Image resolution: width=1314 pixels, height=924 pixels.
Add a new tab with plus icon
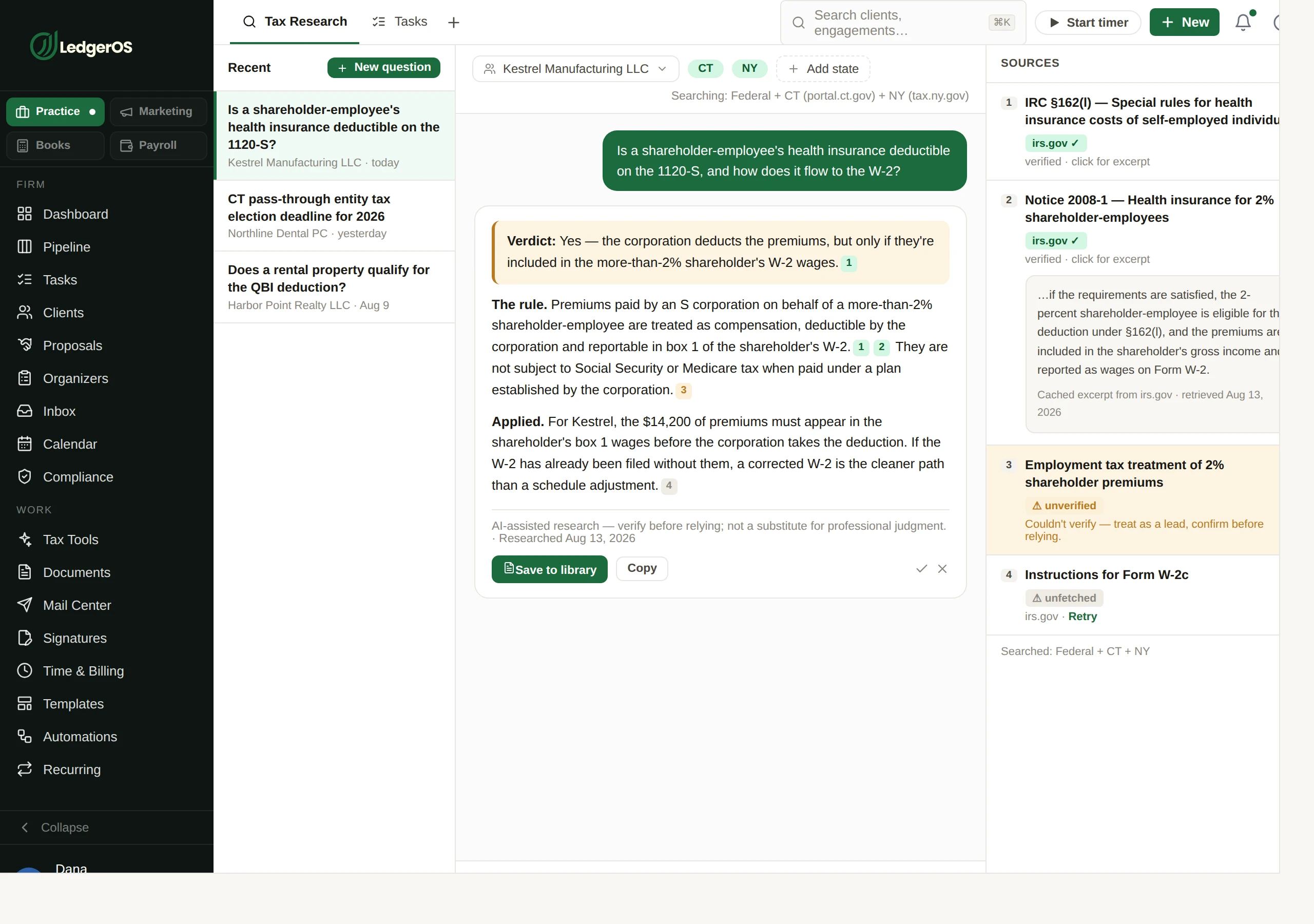(x=454, y=22)
